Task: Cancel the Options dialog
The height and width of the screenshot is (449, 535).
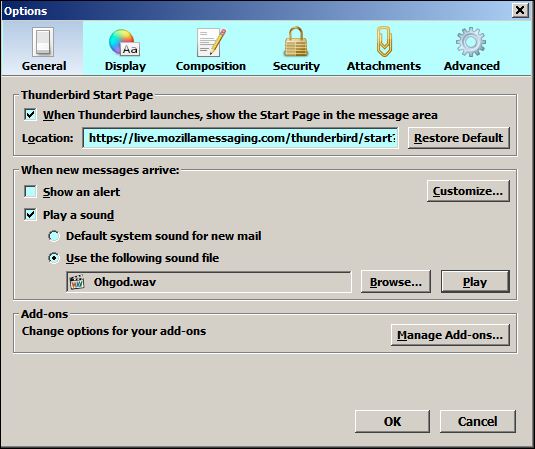Action: pyautogui.click(x=478, y=421)
